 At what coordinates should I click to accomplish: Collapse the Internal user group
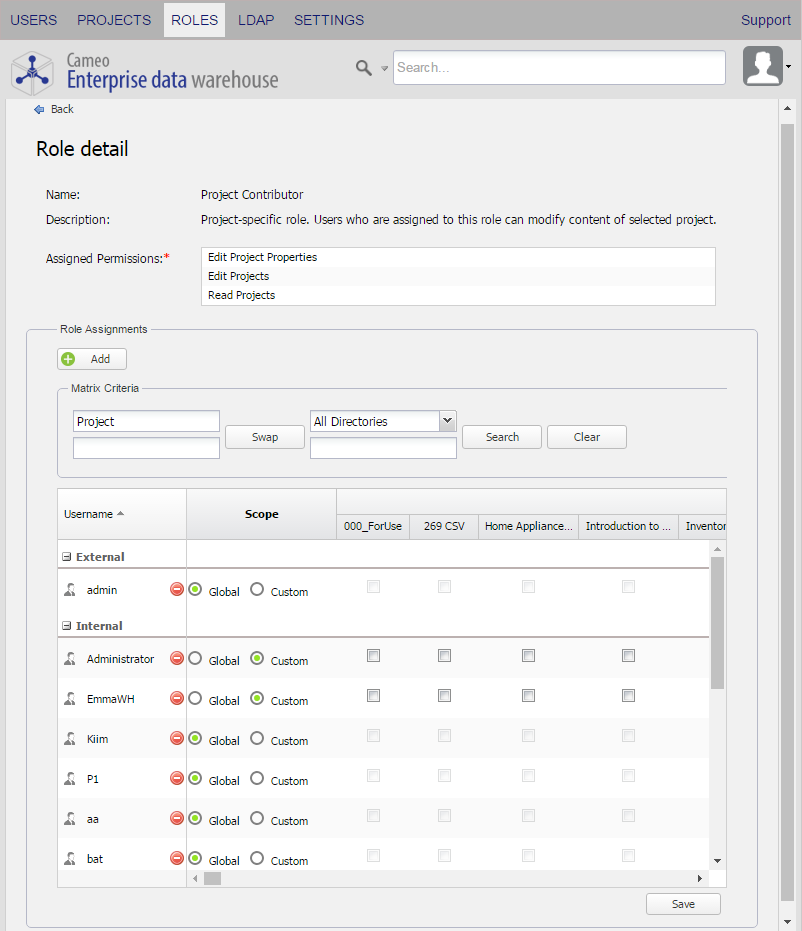pos(67,626)
